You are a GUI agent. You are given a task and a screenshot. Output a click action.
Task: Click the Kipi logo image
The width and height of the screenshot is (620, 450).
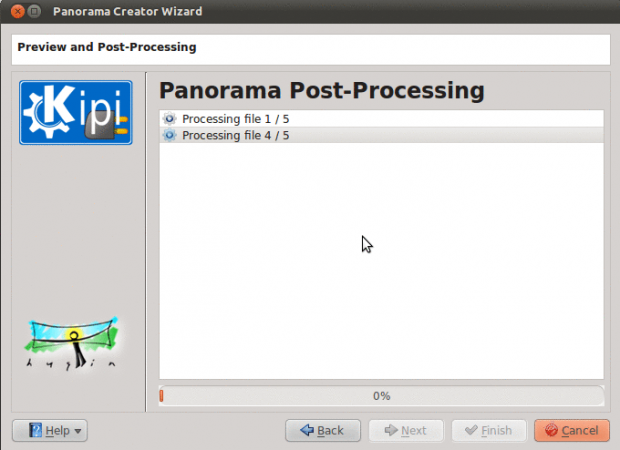pos(76,112)
